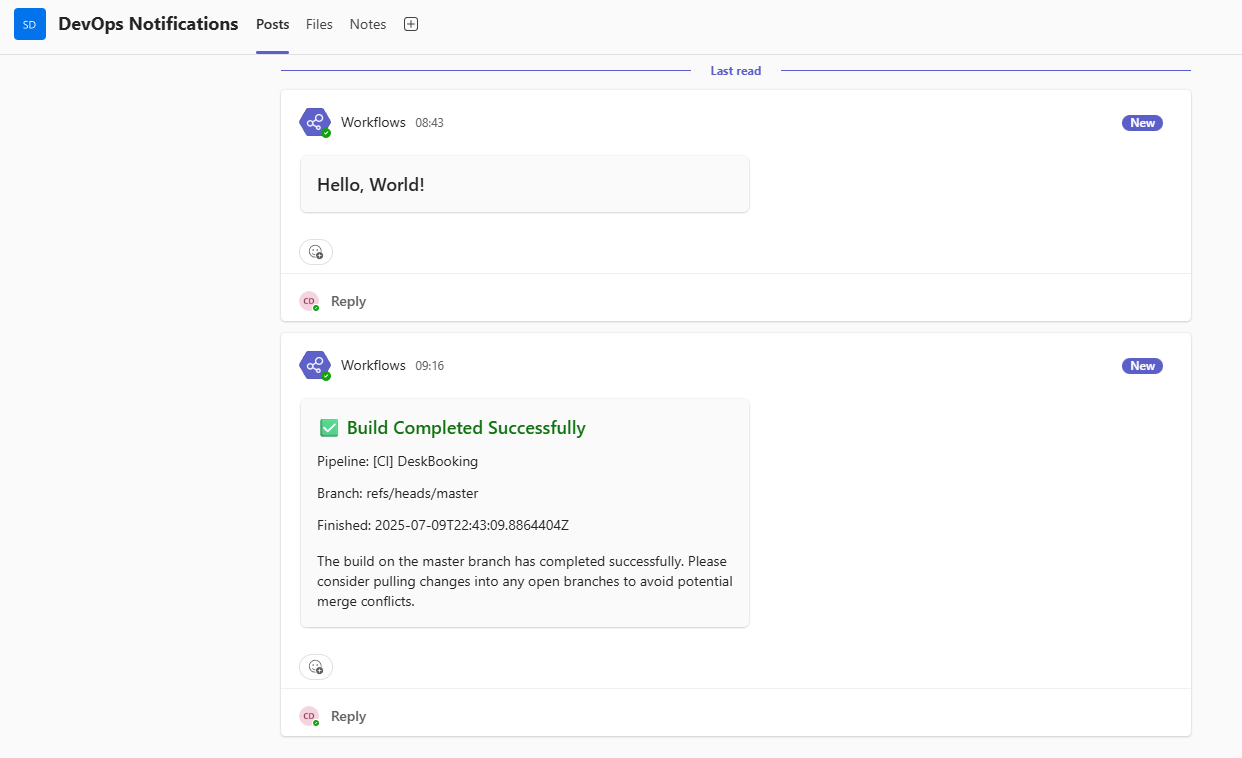1242x758 pixels.
Task: Click the New badge on the 08:43 post
Action: click(1142, 123)
